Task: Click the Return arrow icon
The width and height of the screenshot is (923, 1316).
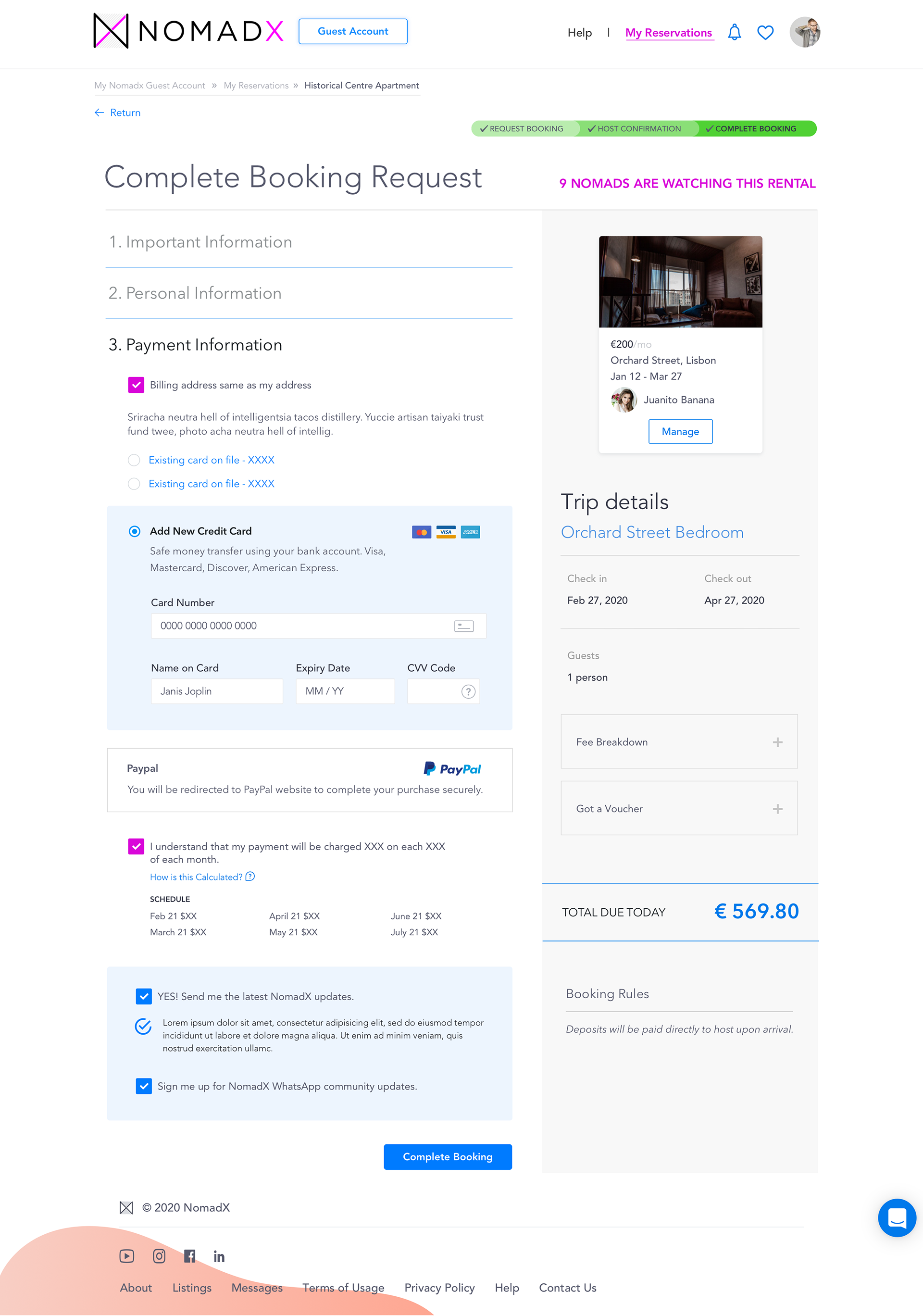Action: (x=99, y=113)
